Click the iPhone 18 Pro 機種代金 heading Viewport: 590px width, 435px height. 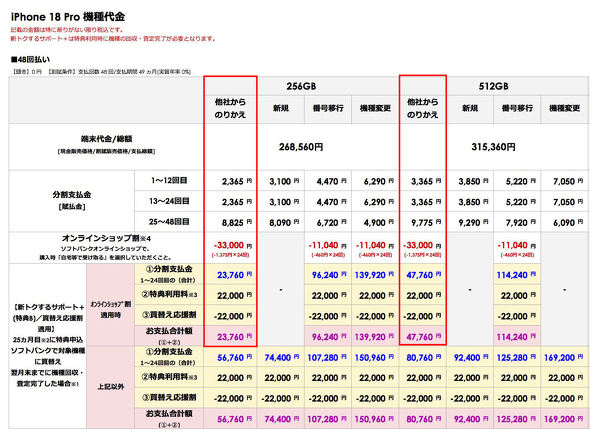pyautogui.click(x=68, y=17)
